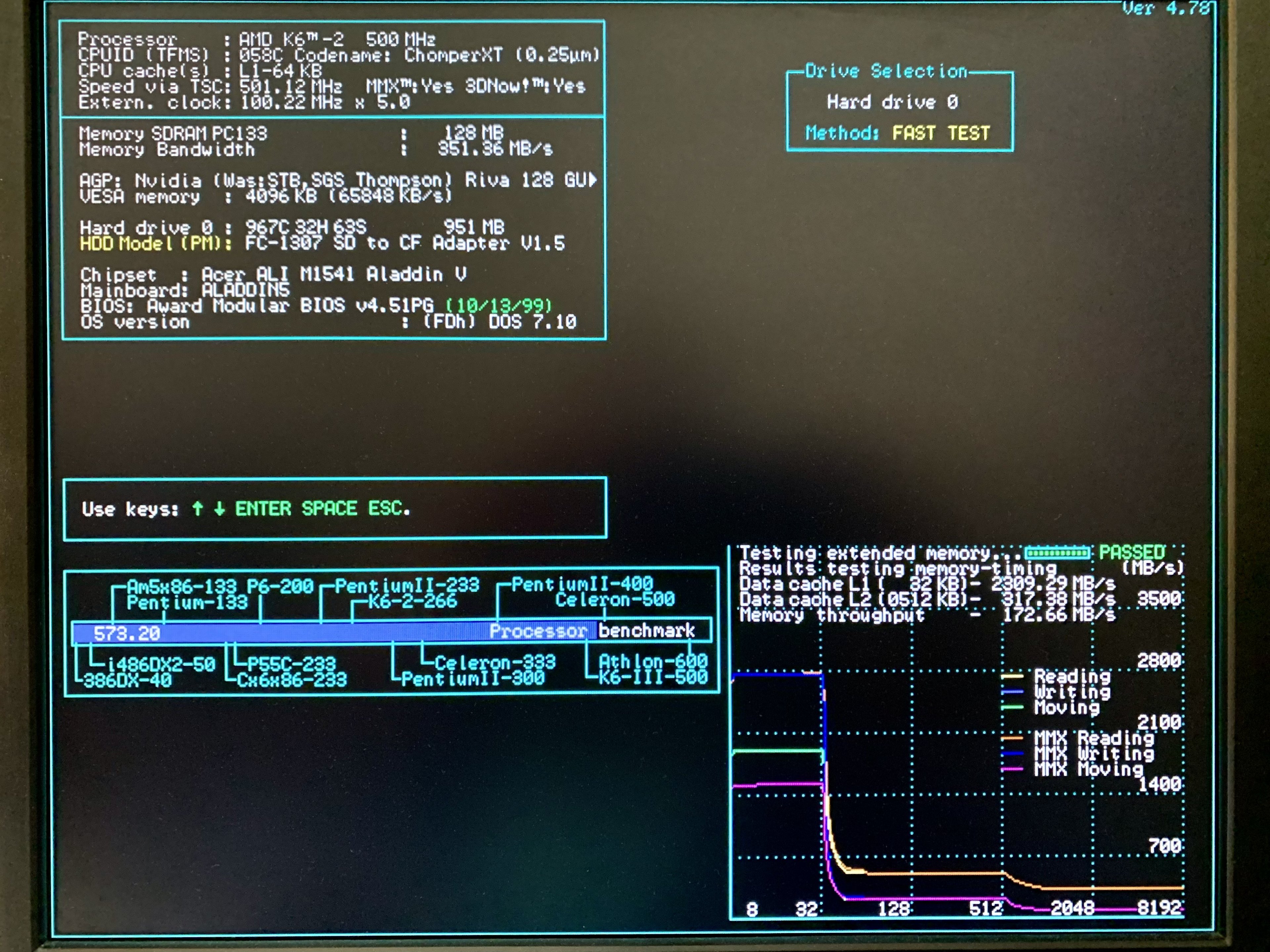Click the ENTER key hint
Screen dimensions: 1270x952
[x=263, y=508]
